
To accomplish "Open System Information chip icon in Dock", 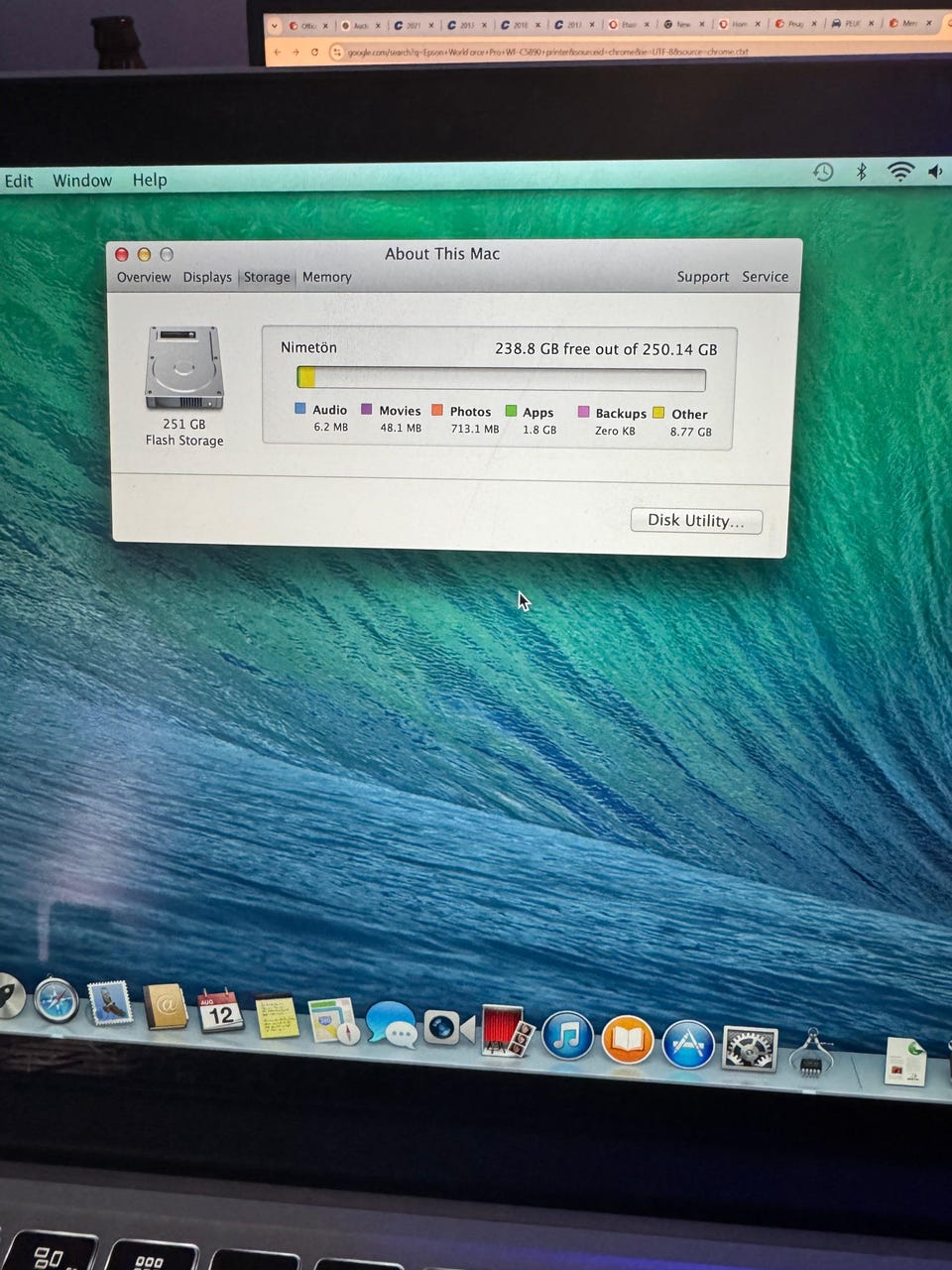I will [811, 1054].
